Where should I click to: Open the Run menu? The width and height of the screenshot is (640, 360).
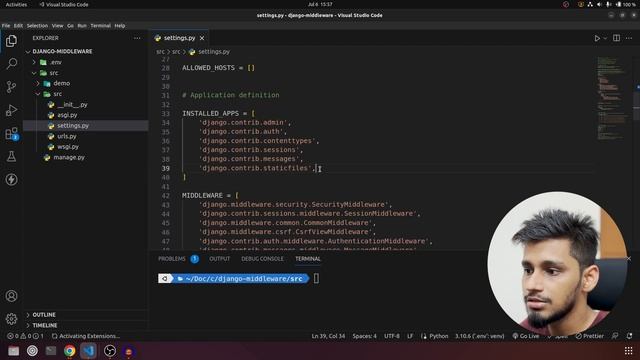[82, 26]
